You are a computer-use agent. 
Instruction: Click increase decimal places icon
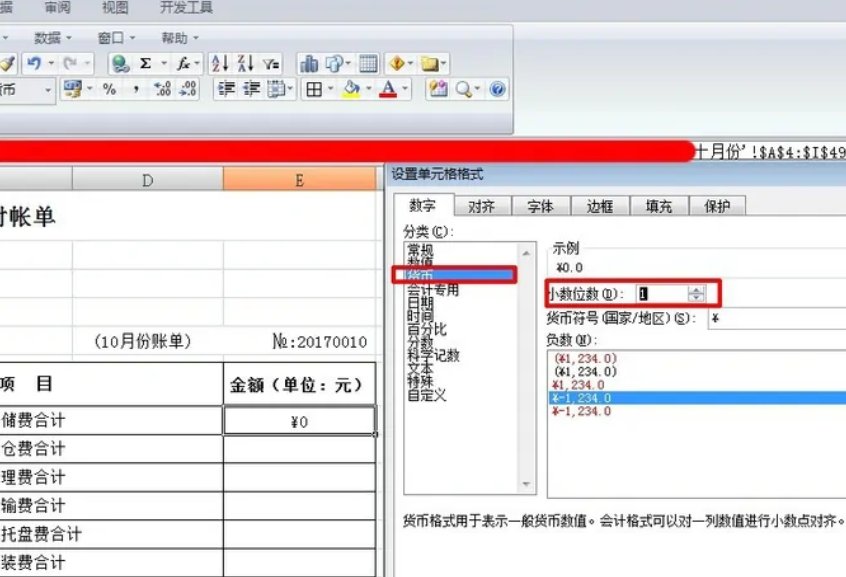(162, 89)
